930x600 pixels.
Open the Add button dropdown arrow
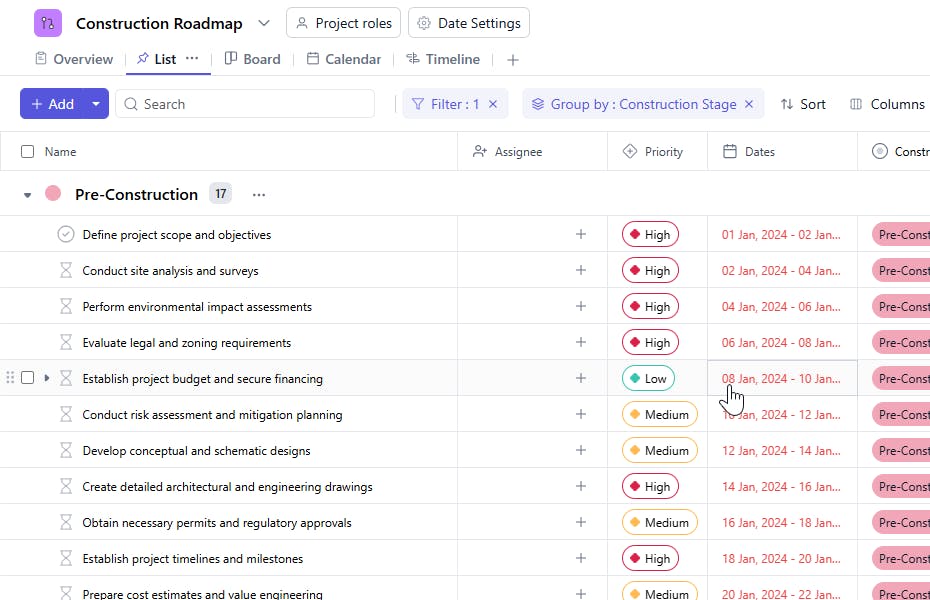pyautogui.click(x=96, y=104)
